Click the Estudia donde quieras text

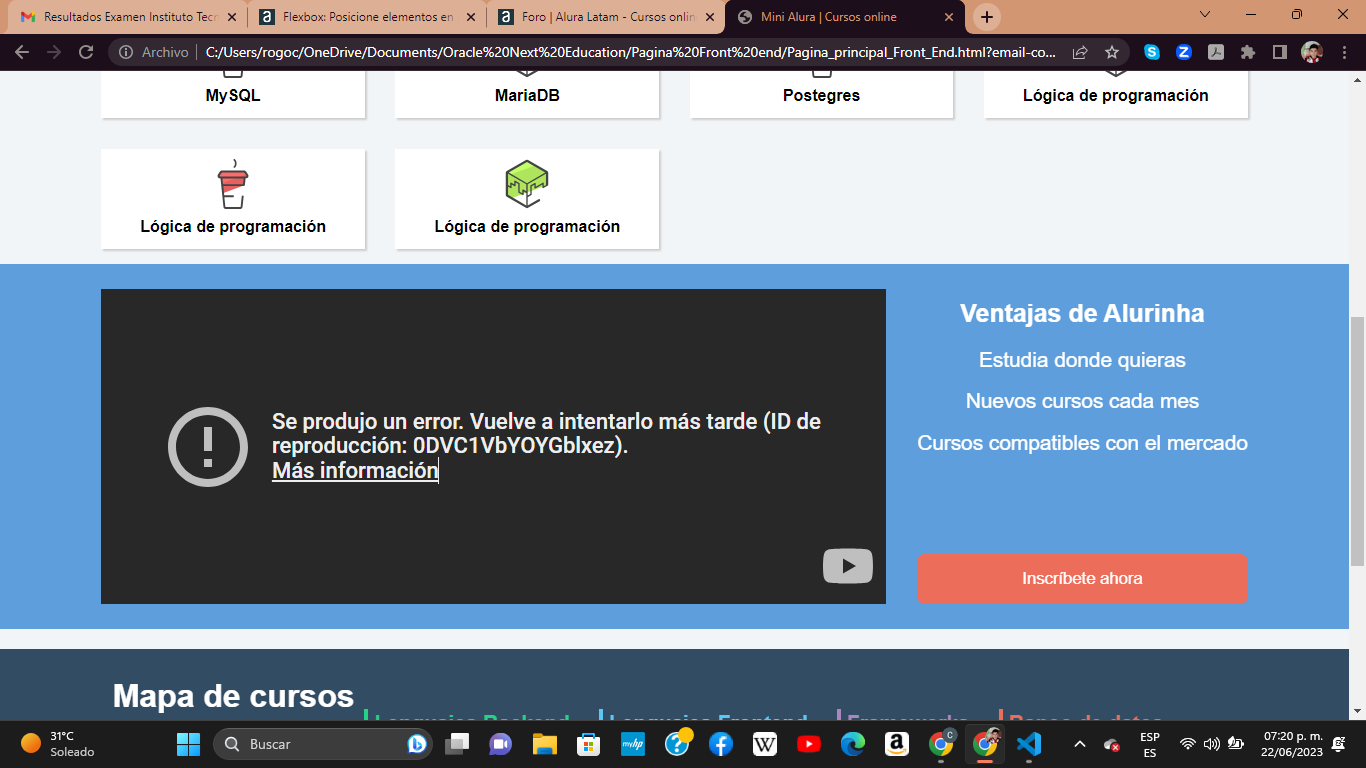[1082, 360]
